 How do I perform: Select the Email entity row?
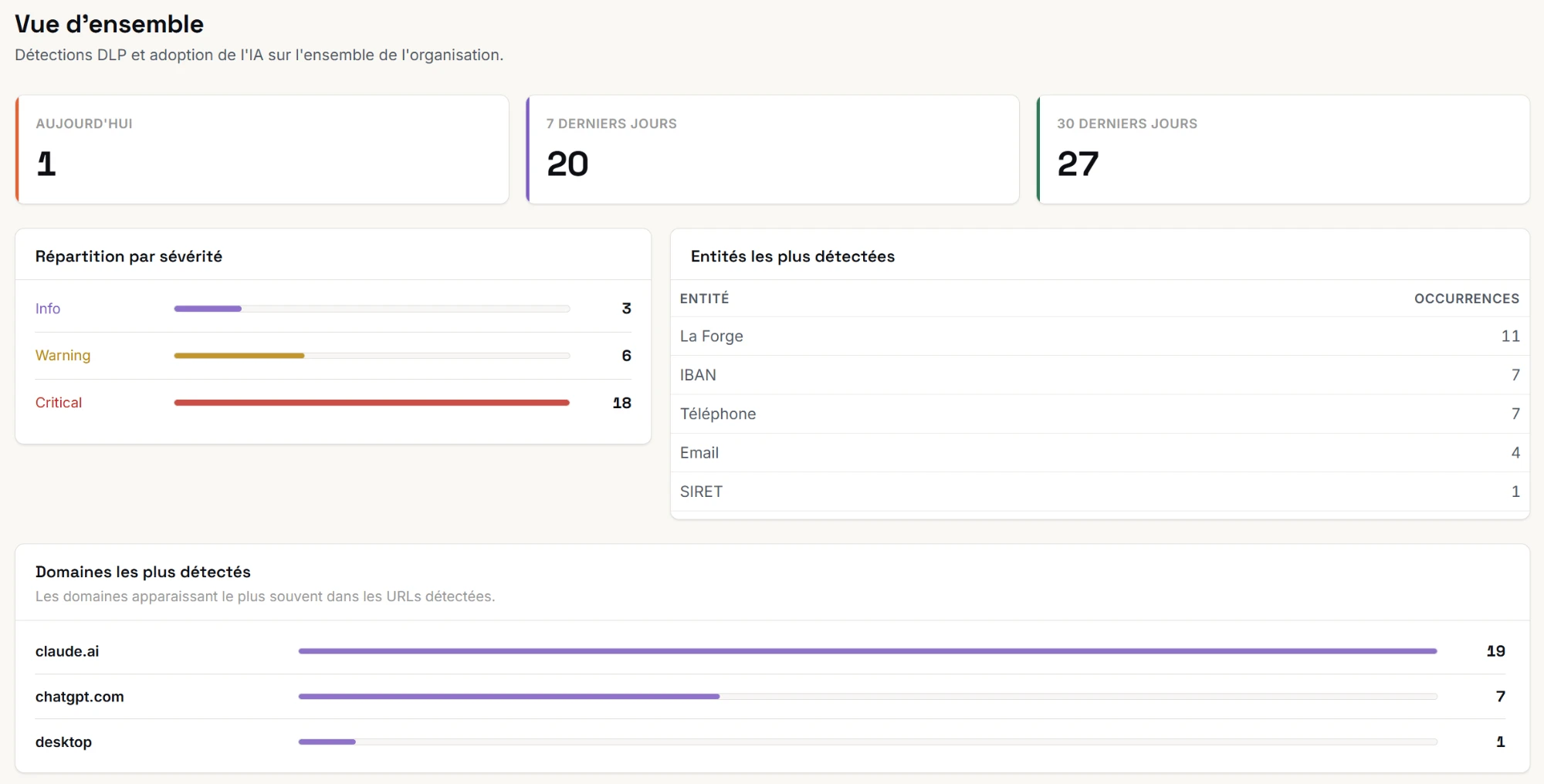1100,453
